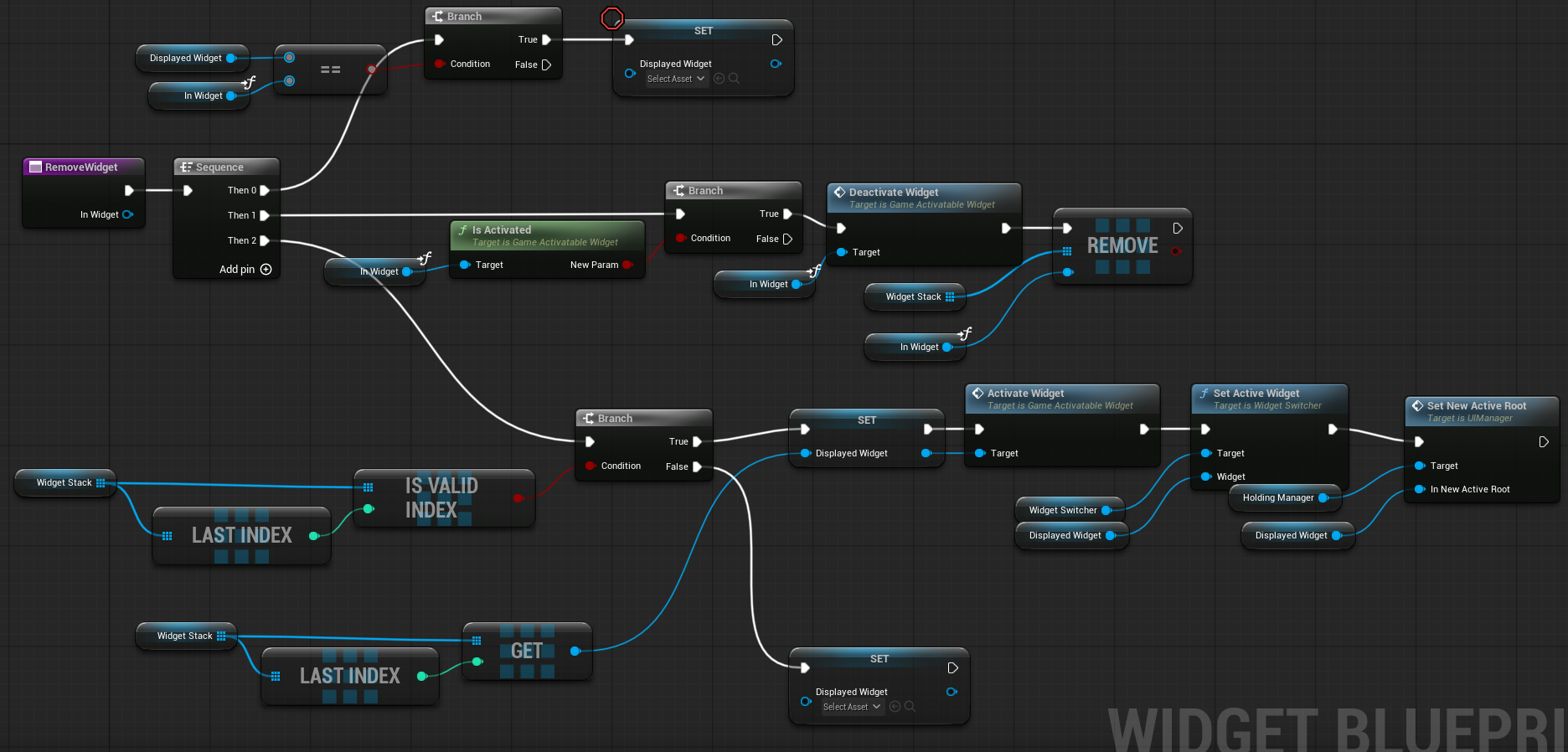Select the Holding Manager variable node
The image size is (1568, 752).
pos(1277,498)
